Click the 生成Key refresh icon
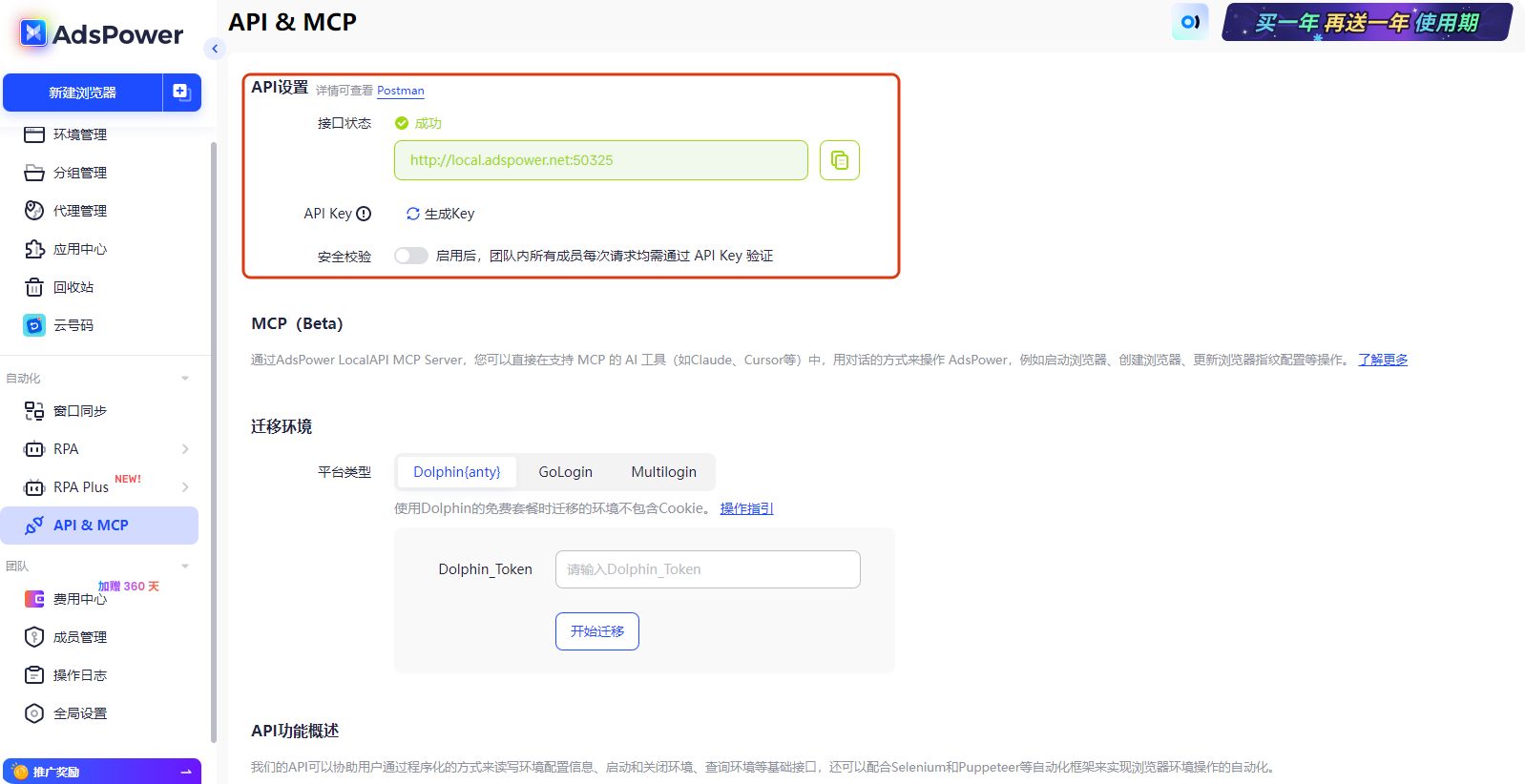 point(413,214)
